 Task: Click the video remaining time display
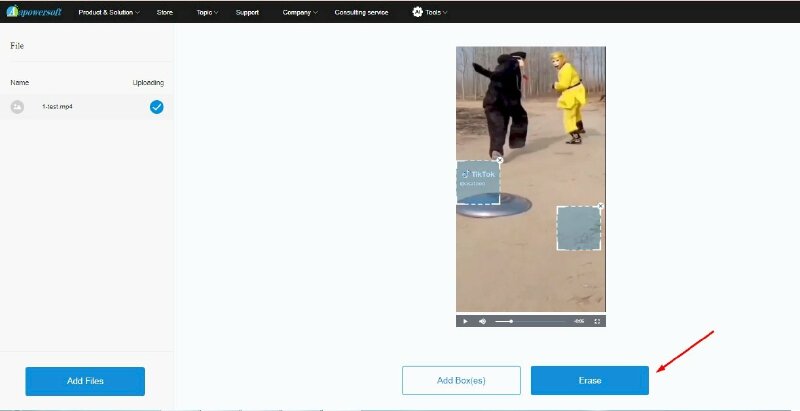tap(579, 321)
